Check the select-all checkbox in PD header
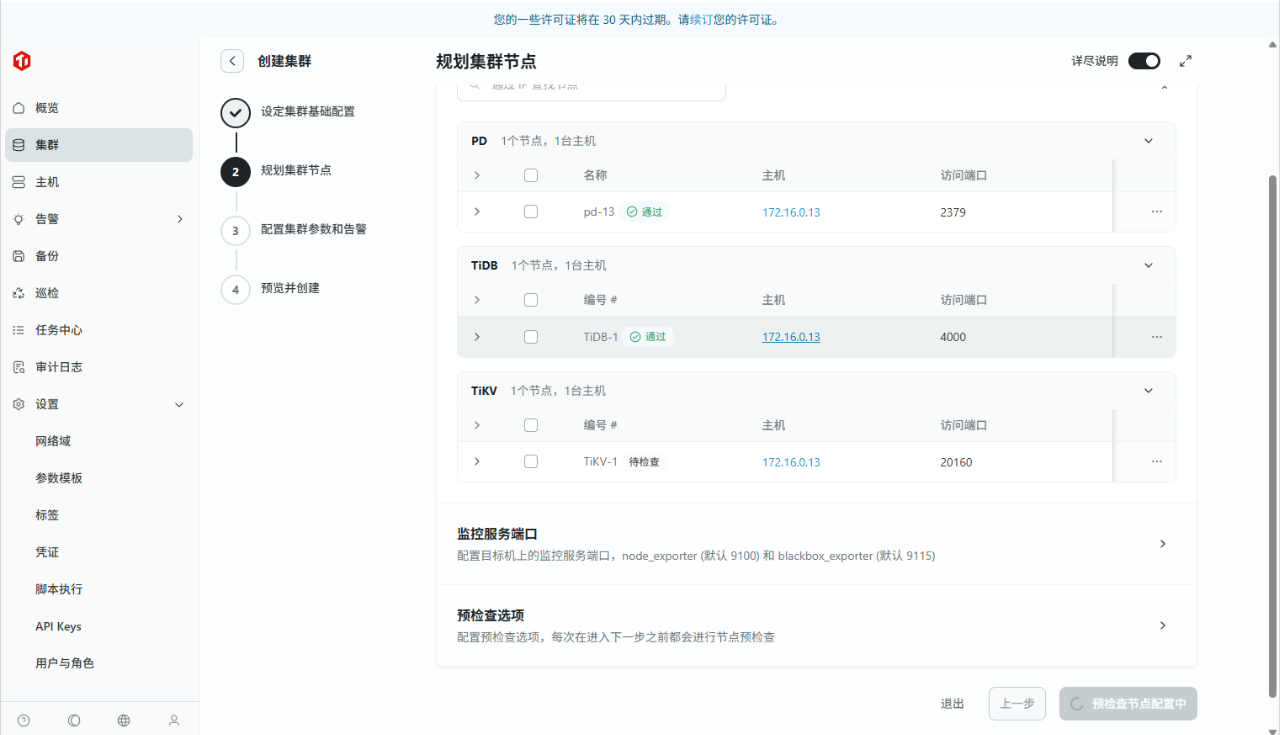The image size is (1280, 735). pyautogui.click(x=531, y=175)
